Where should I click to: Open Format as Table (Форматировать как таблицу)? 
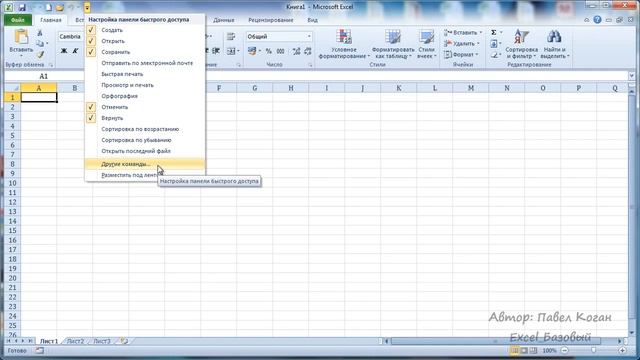[x=393, y=44]
